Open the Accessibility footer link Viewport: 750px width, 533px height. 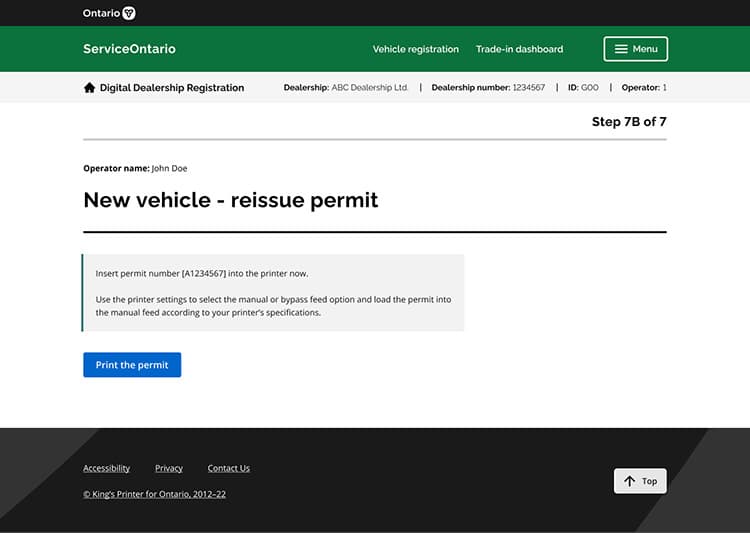click(x=106, y=468)
